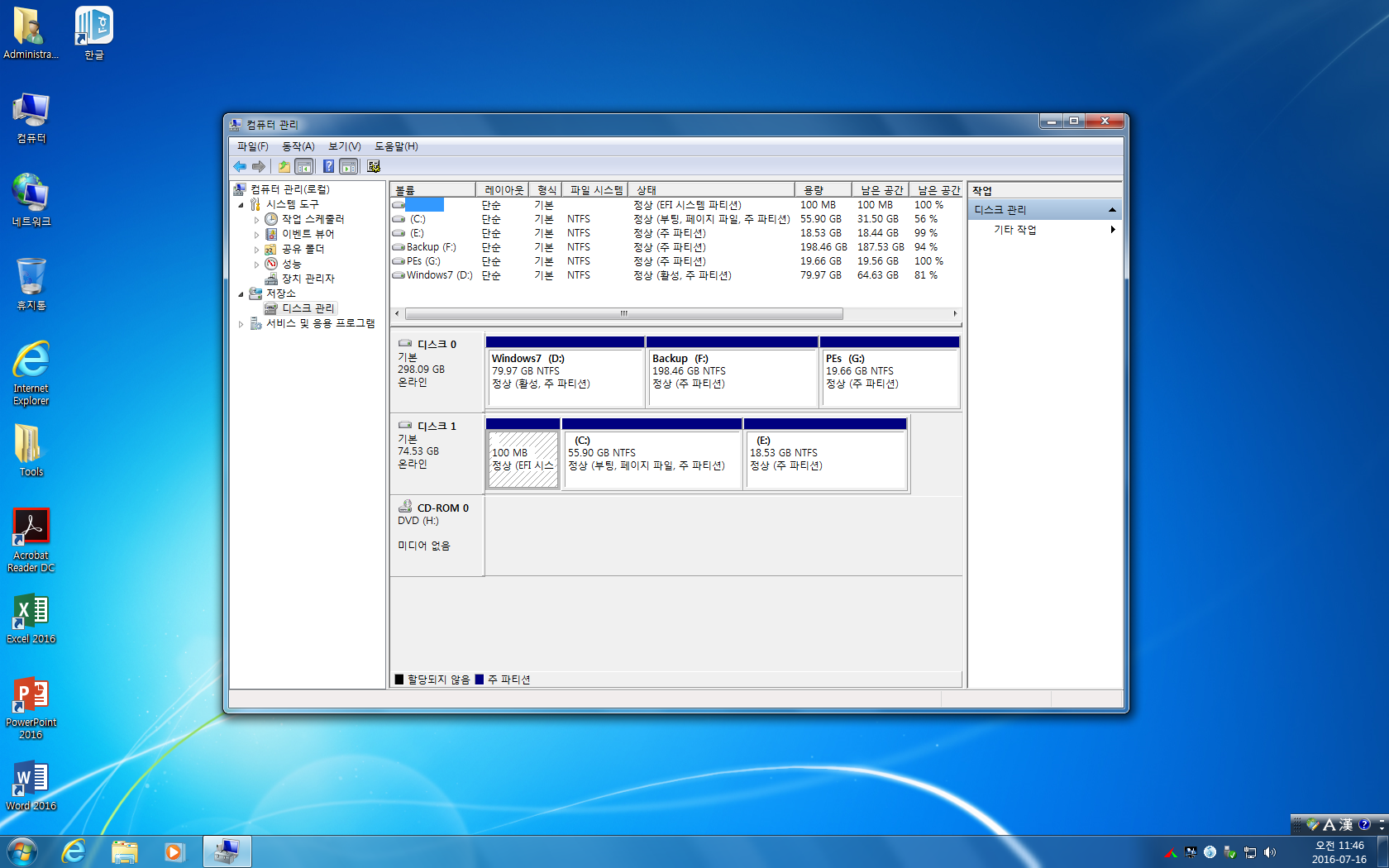Open Internet Explorer from the taskbar

[x=74, y=851]
